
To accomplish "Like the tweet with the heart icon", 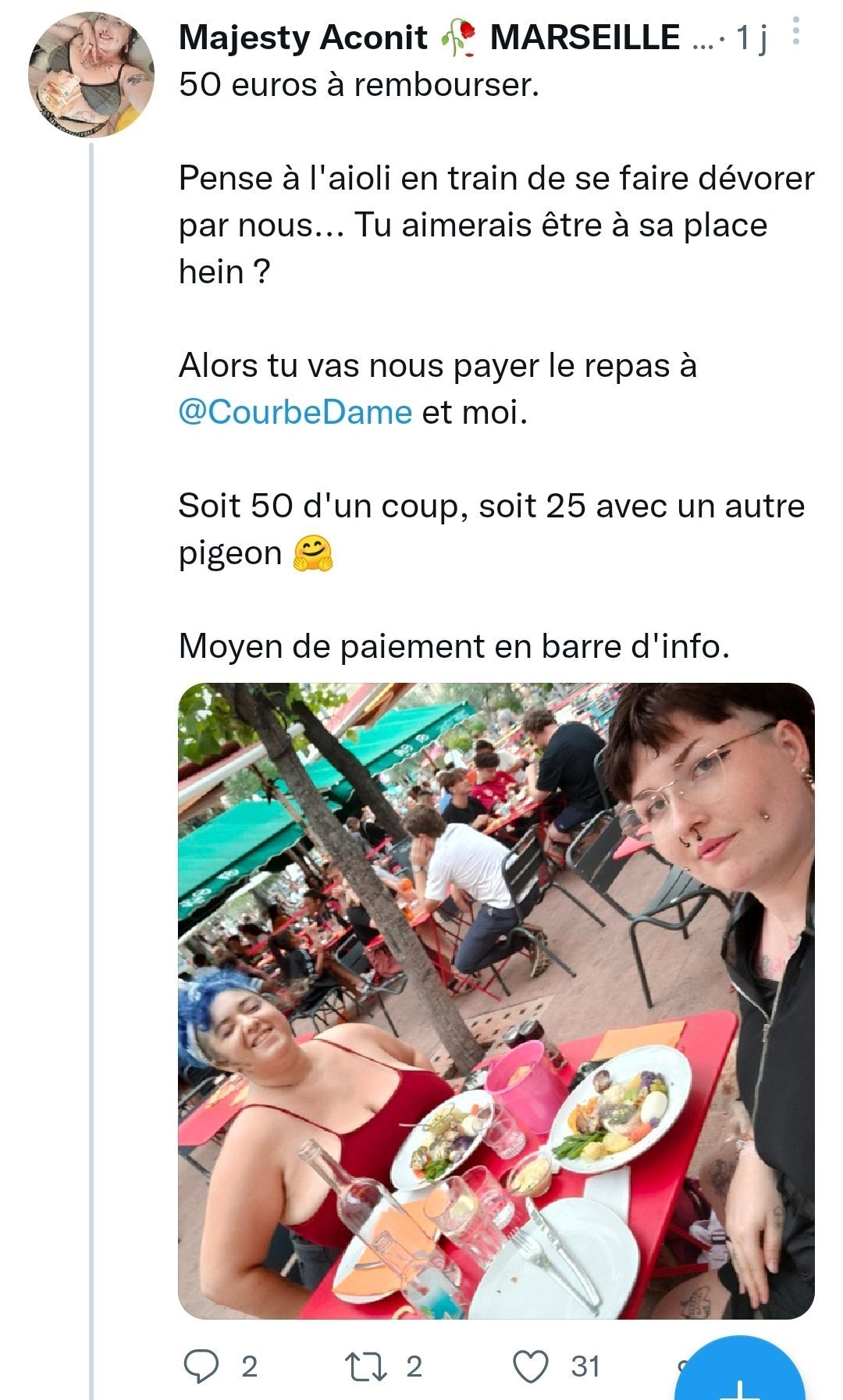I will point(531,1366).
